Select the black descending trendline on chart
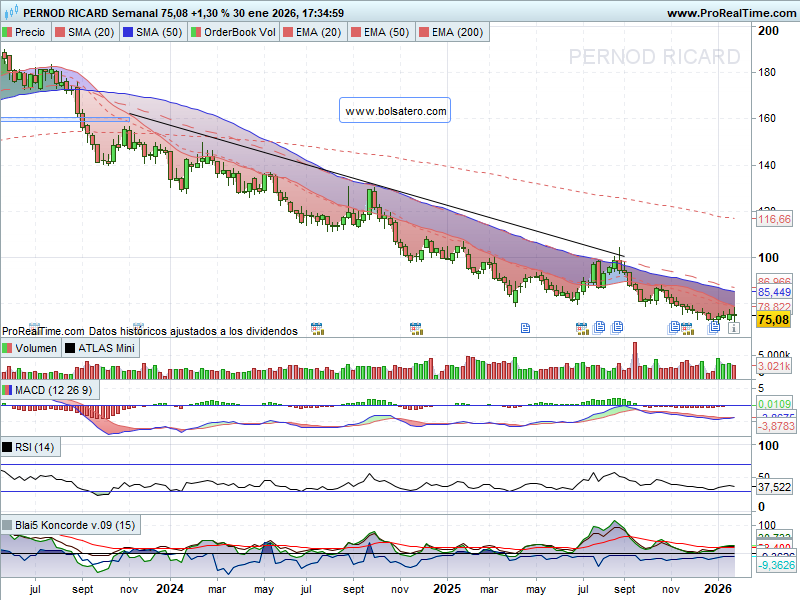 coord(377,185)
